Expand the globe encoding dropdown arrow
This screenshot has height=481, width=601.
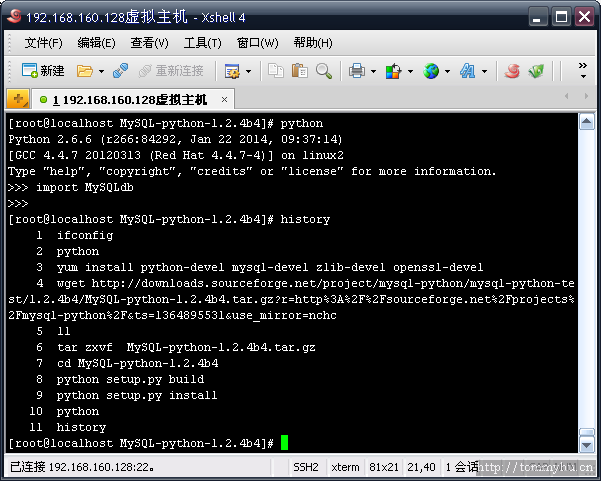point(447,71)
